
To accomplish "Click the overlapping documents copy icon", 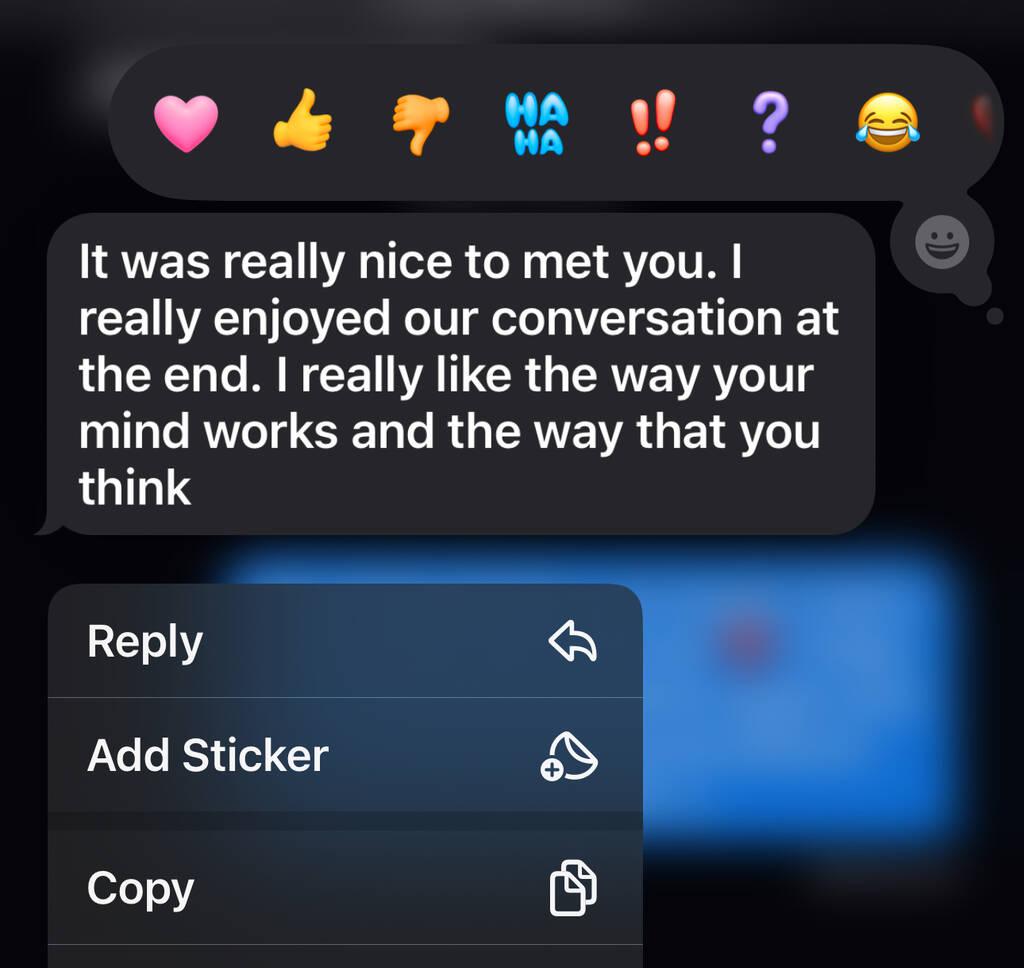I will tap(573, 888).
